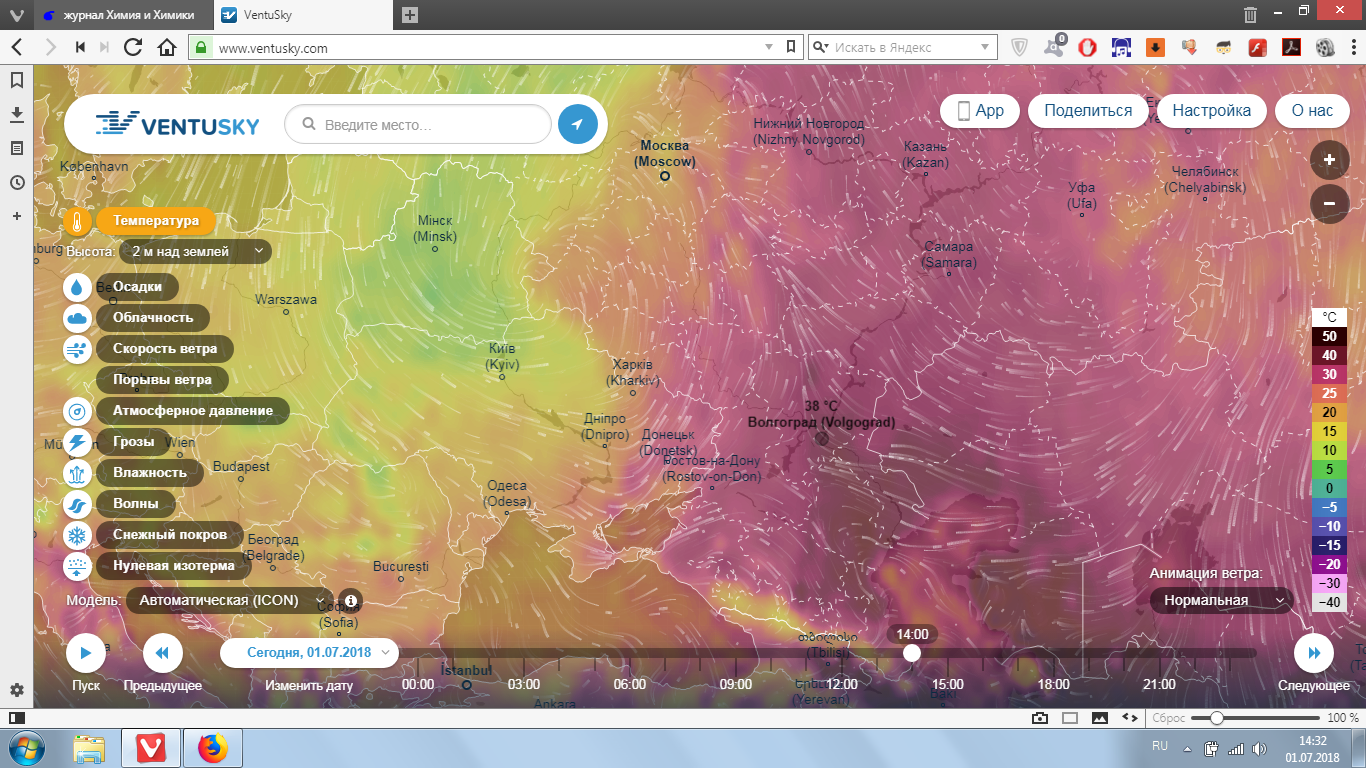Open the О нас page
1366x768 pixels.
click(1312, 111)
